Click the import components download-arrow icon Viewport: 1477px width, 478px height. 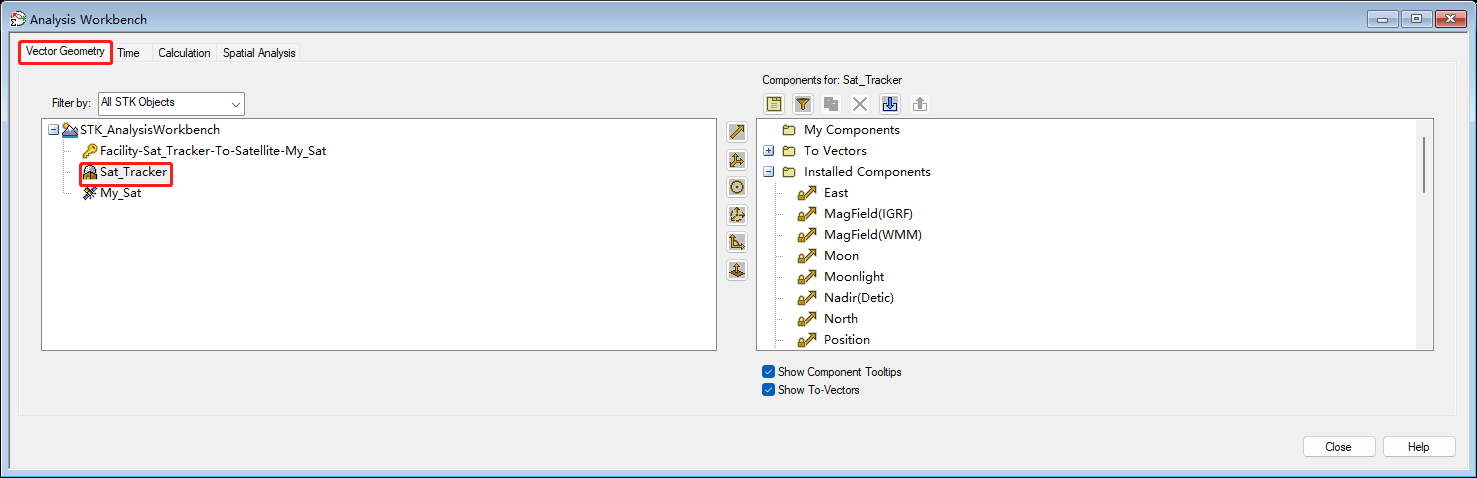(x=890, y=104)
